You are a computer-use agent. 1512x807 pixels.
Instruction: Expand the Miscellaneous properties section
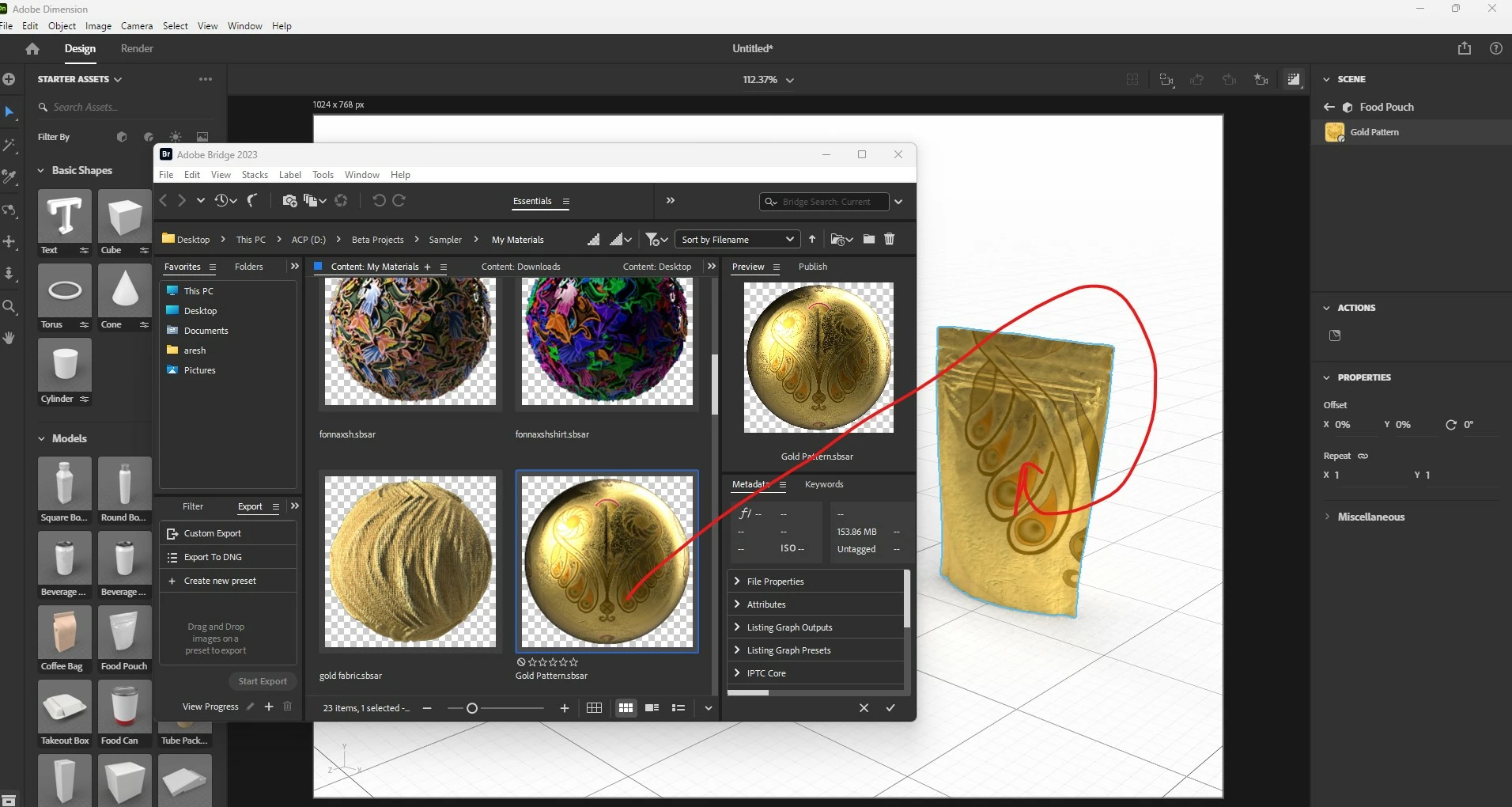click(x=1328, y=517)
